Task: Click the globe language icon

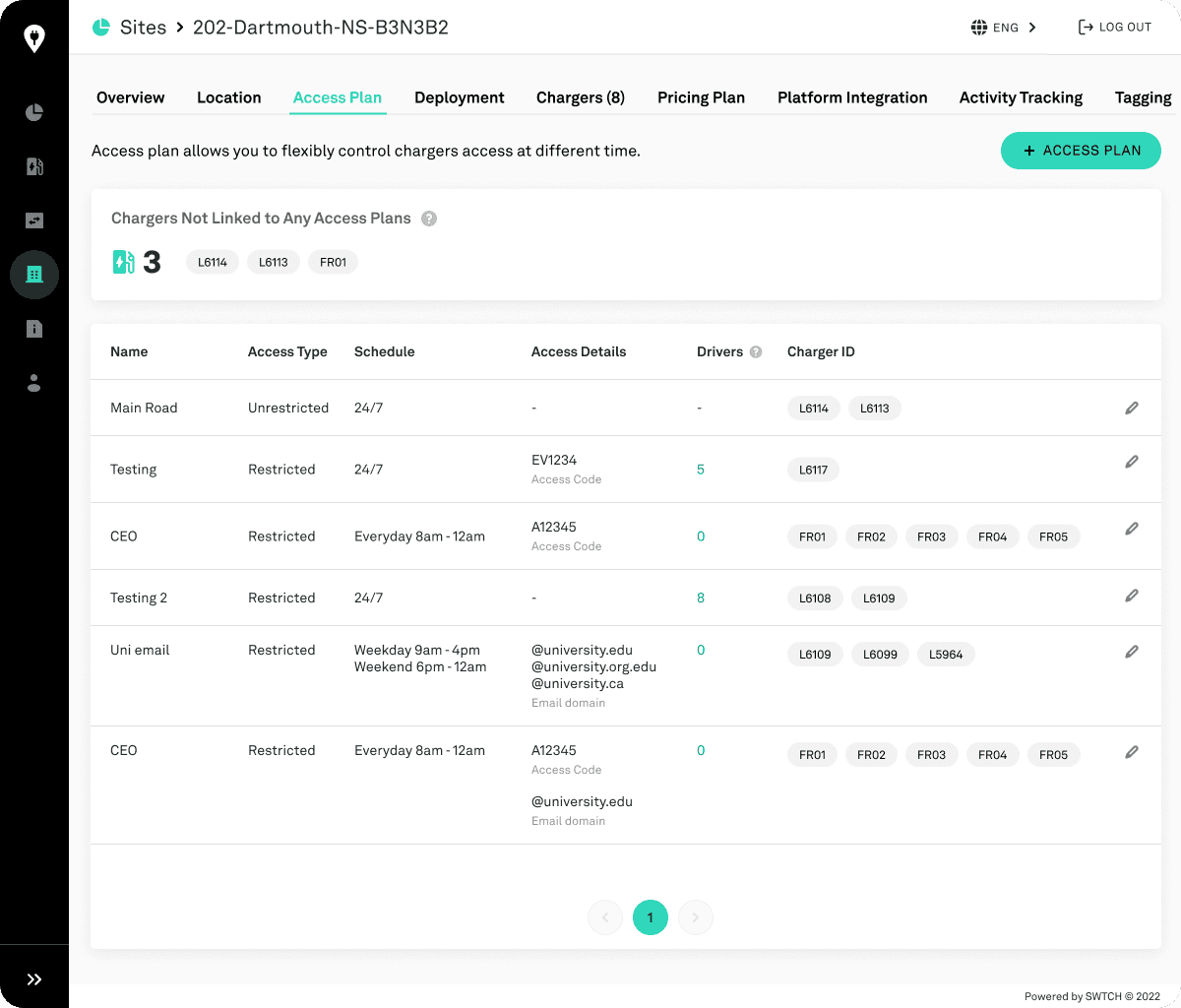Action: click(x=979, y=28)
